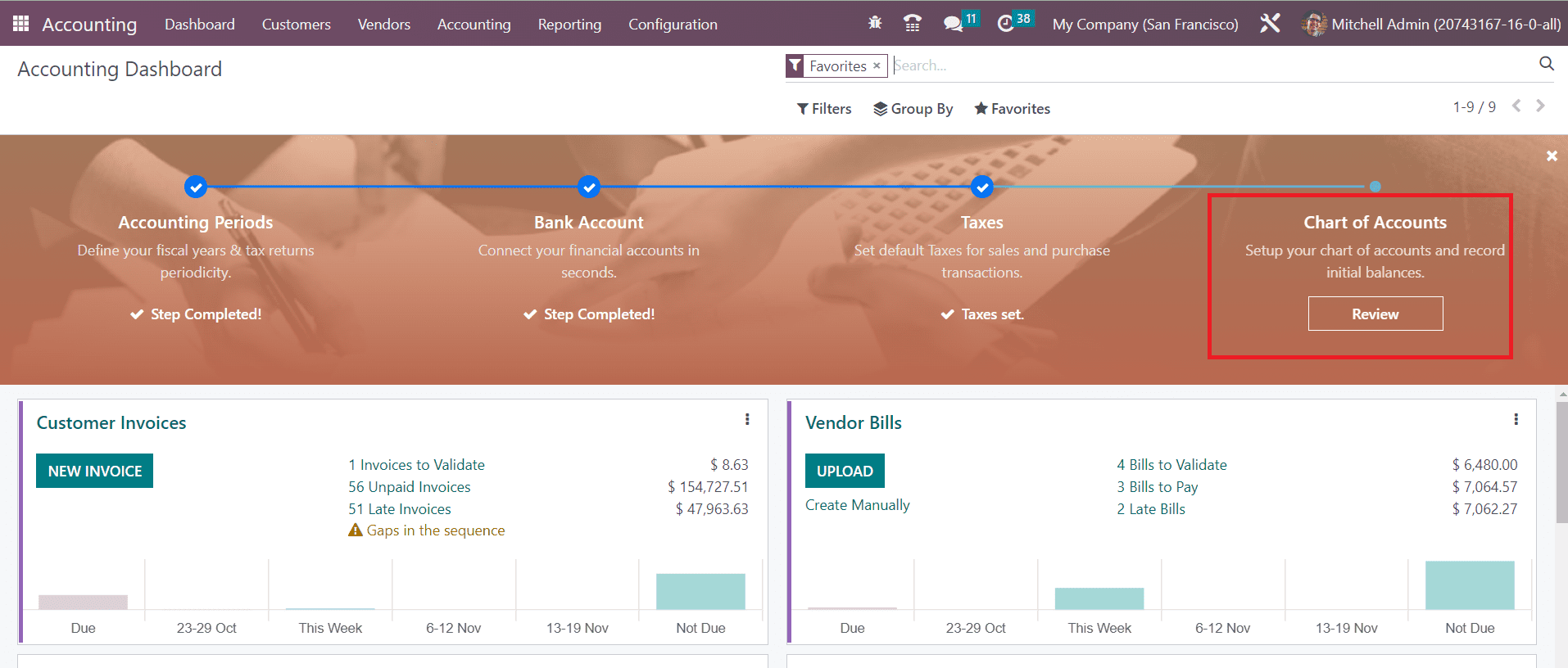The width and height of the screenshot is (1568, 668).
Task: Open 51 Late Invoices
Action: click(400, 509)
